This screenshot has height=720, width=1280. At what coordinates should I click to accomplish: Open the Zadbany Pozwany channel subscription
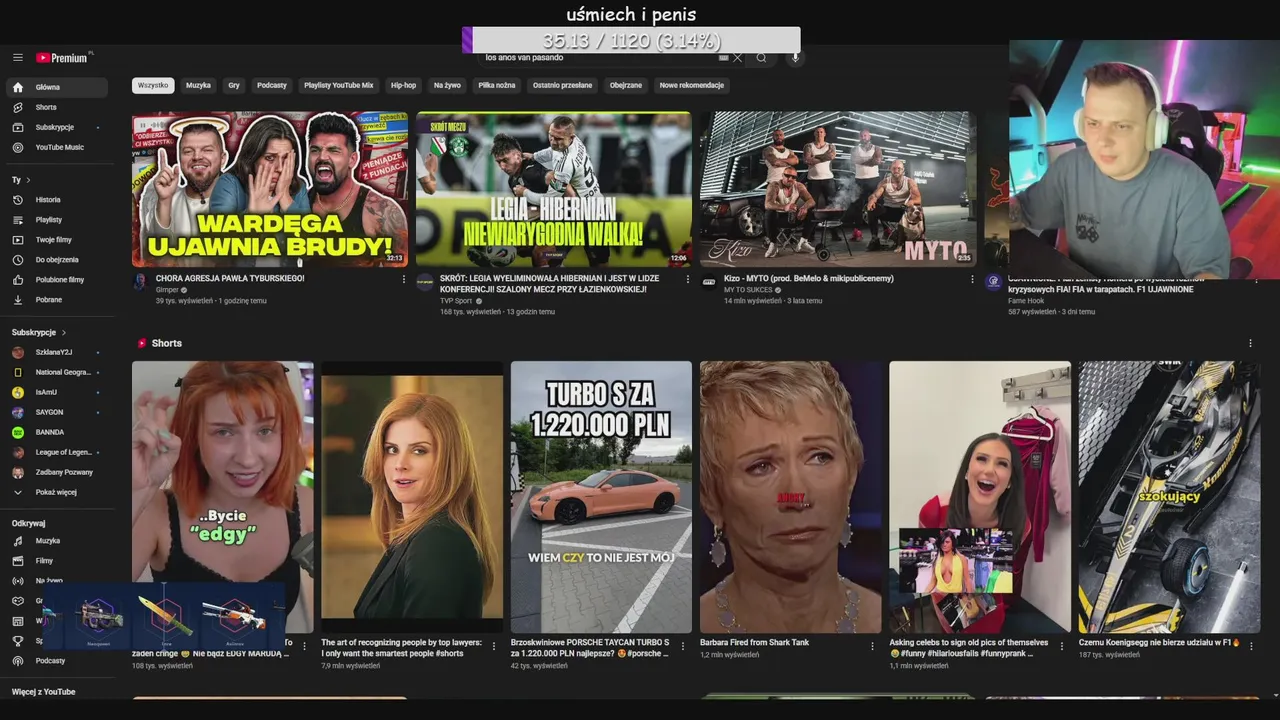point(58,472)
